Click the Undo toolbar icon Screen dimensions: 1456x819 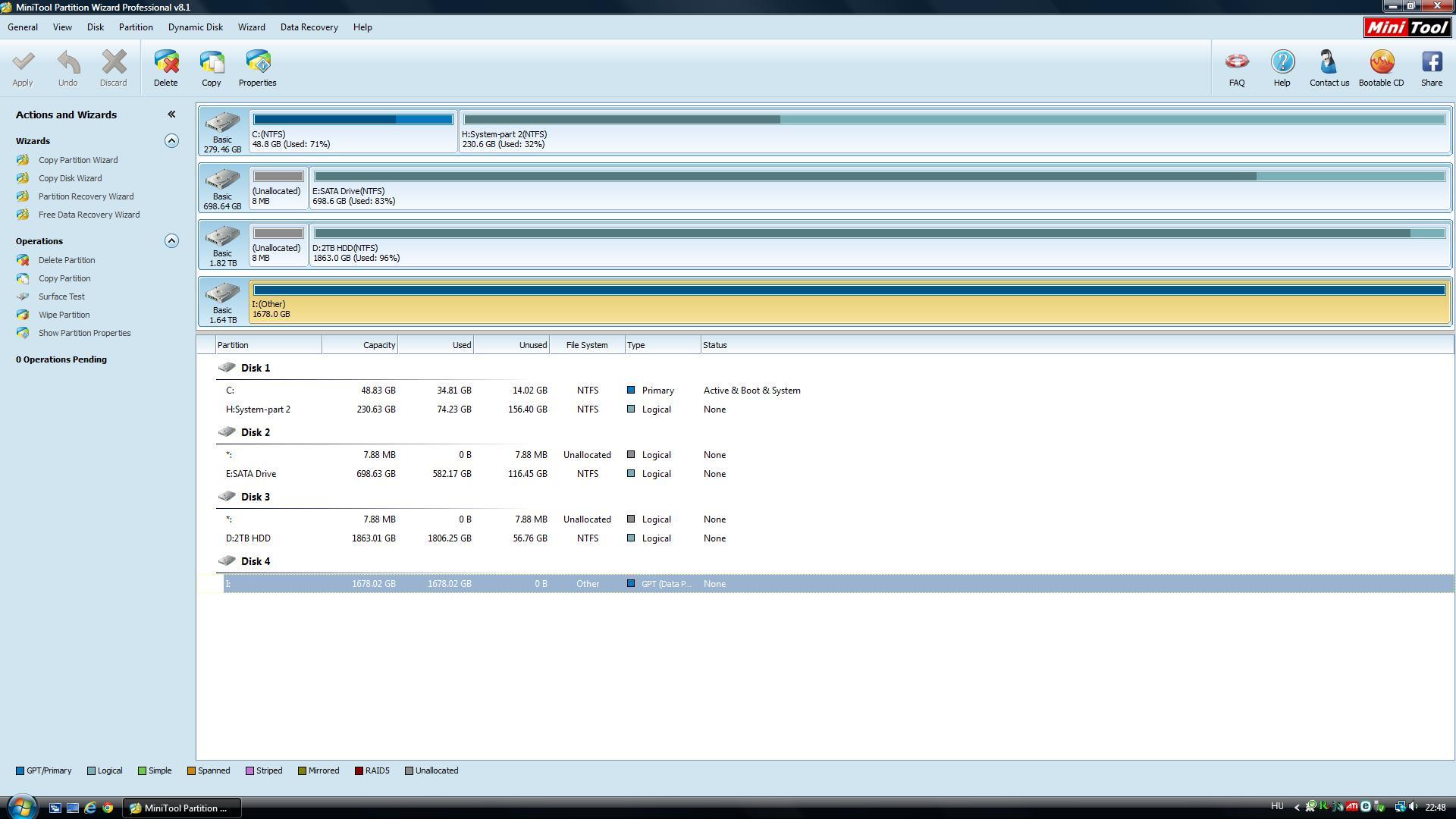coord(68,62)
